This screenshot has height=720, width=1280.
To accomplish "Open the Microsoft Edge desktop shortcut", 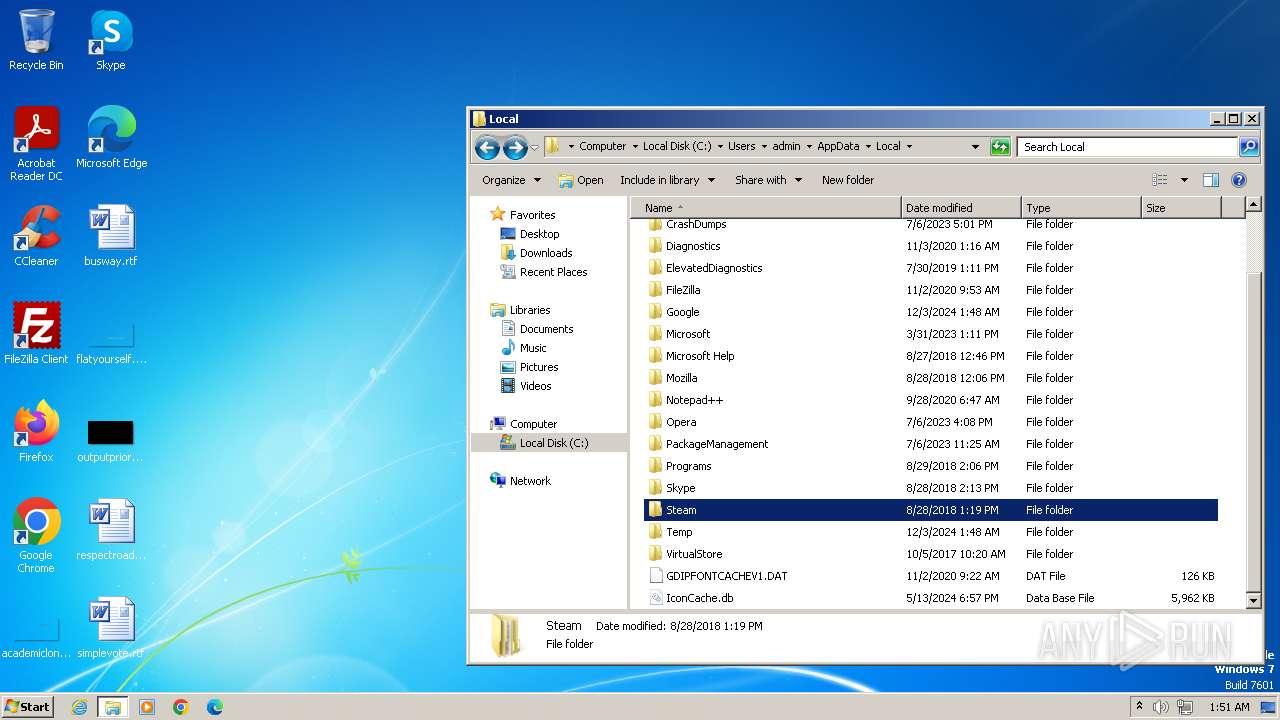I will click(111, 138).
